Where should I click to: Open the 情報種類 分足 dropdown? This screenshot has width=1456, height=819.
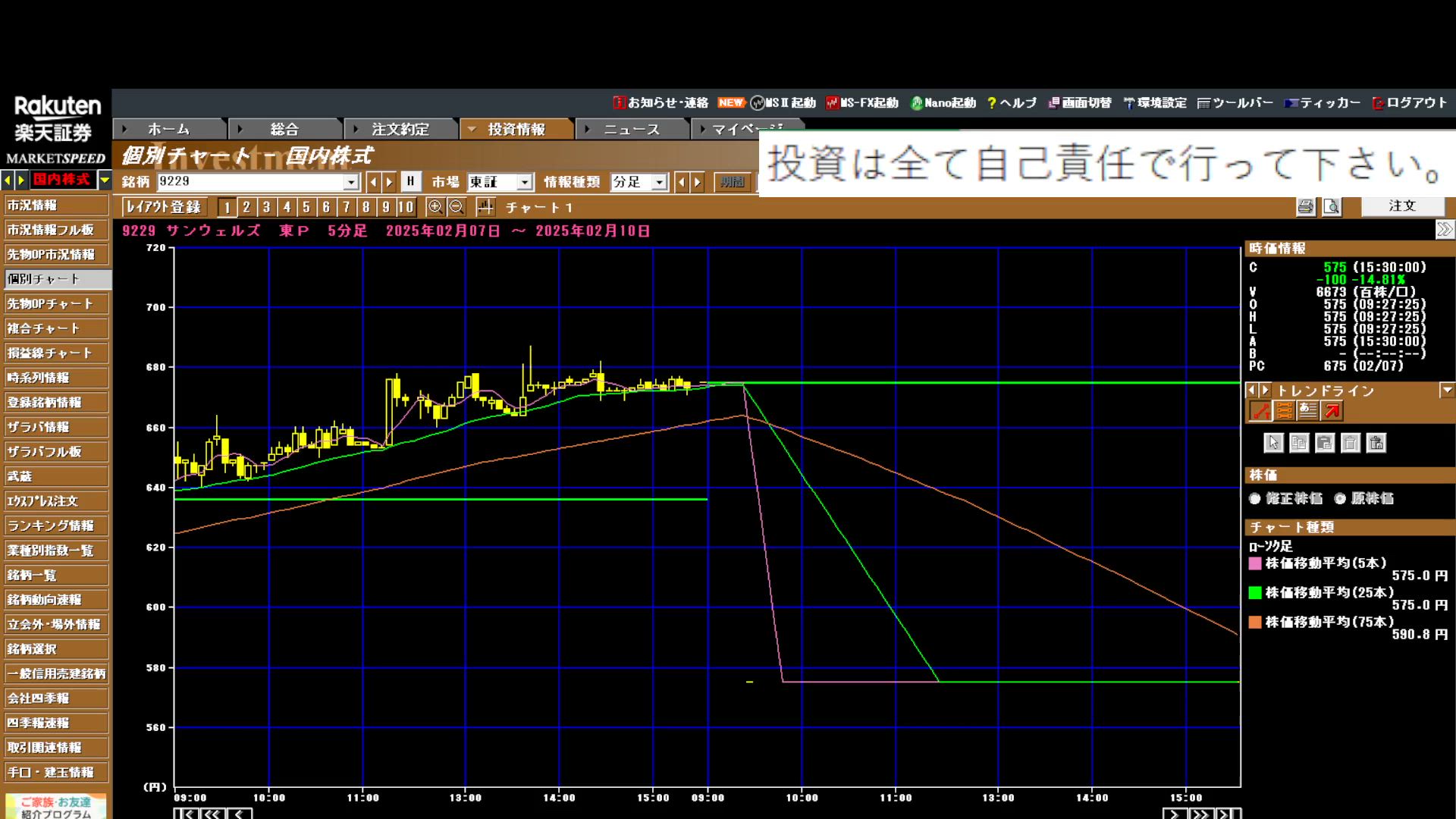click(x=659, y=182)
